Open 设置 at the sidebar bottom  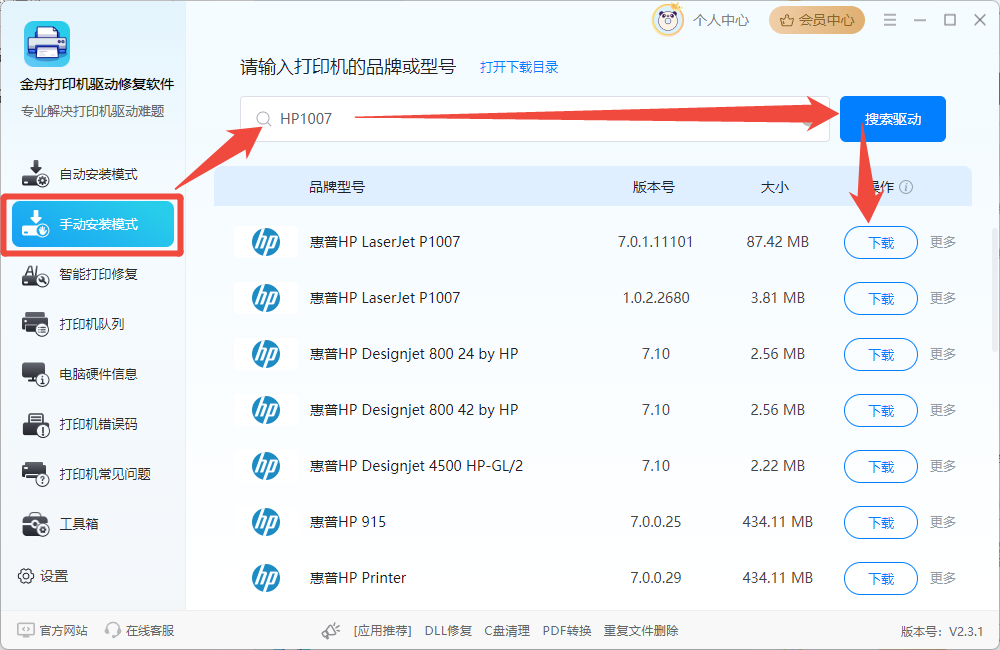click(x=43, y=576)
